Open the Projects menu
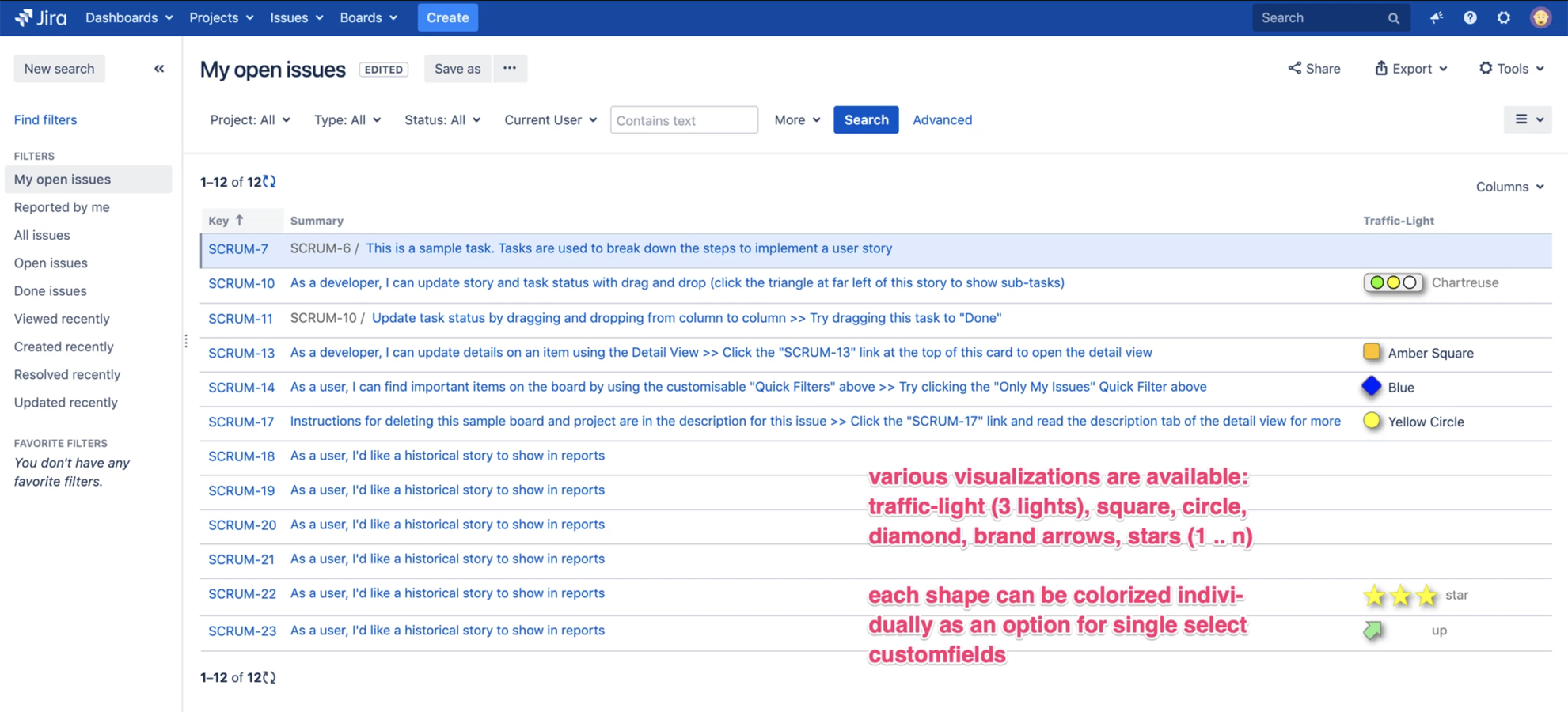Image resolution: width=1568 pixels, height=712 pixels. pyautogui.click(x=222, y=17)
